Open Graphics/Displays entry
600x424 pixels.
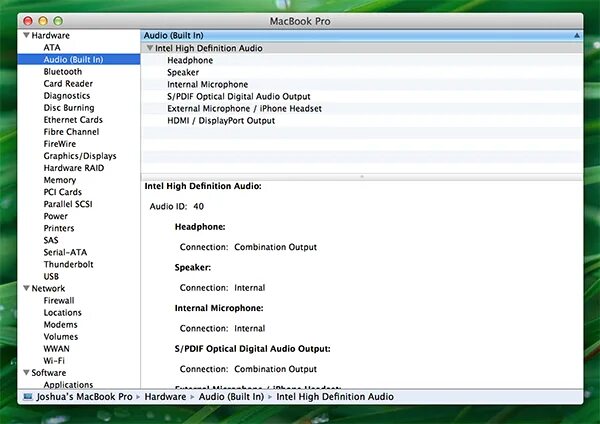[80, 156]
